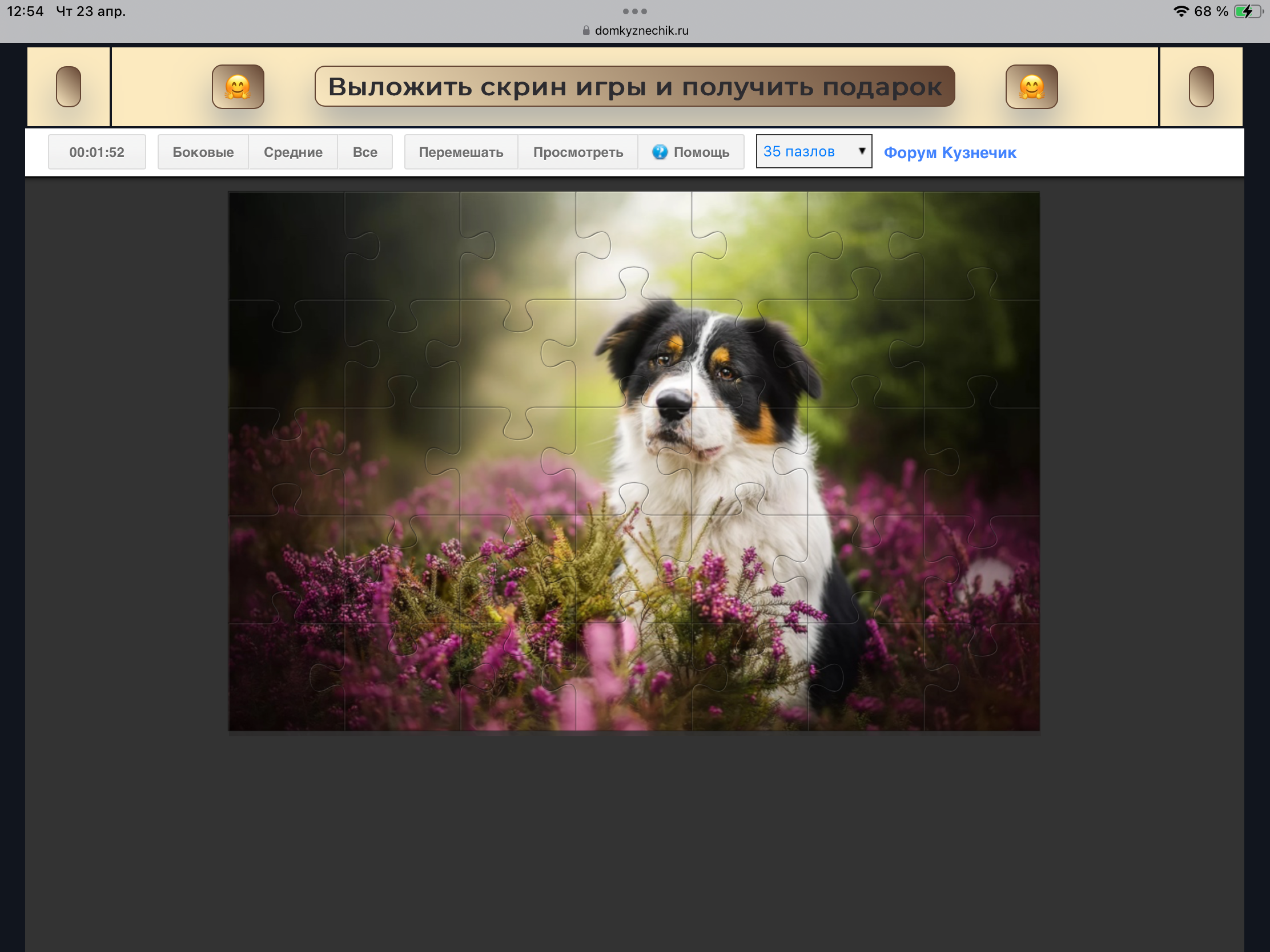This screenshot has height=952, width=1270.
Task: Open the Форум Кузнечик link
Action: (x=950, y=152)
